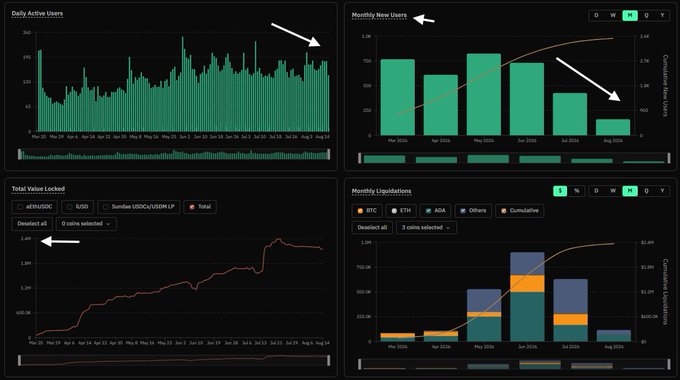Viewport: 680px width, 380px height.
Task: Select the $ unit toggle in Monthly Liquidations
Action: (560, 191)
